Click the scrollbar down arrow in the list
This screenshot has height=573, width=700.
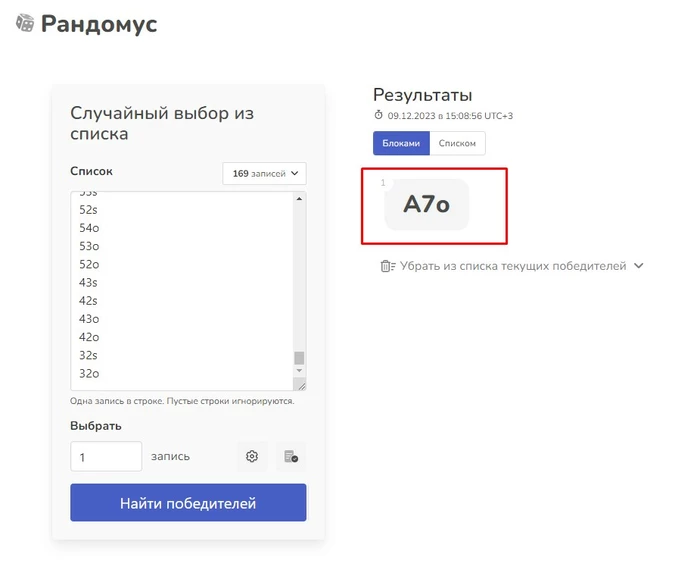[x=299, y=370]
